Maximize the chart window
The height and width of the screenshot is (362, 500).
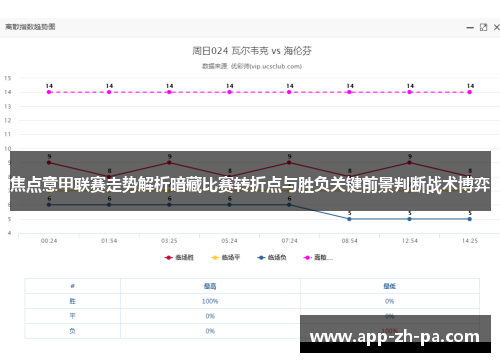(x=483, y=27)
